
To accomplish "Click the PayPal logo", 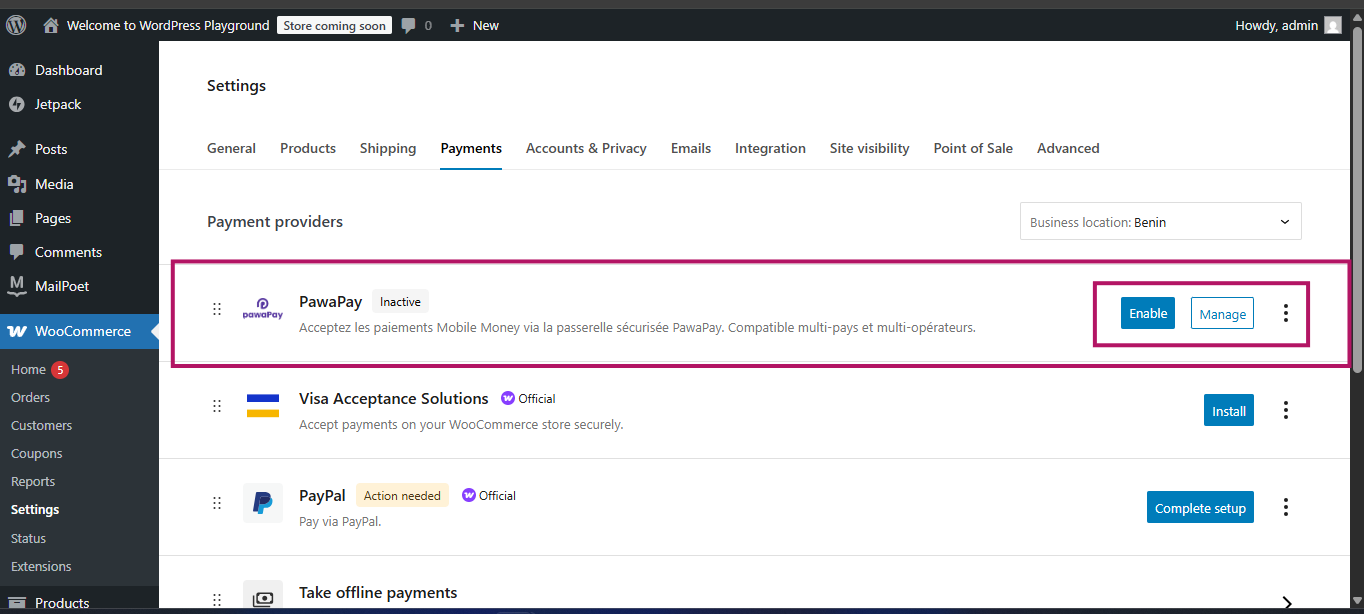I will point(263,503).
